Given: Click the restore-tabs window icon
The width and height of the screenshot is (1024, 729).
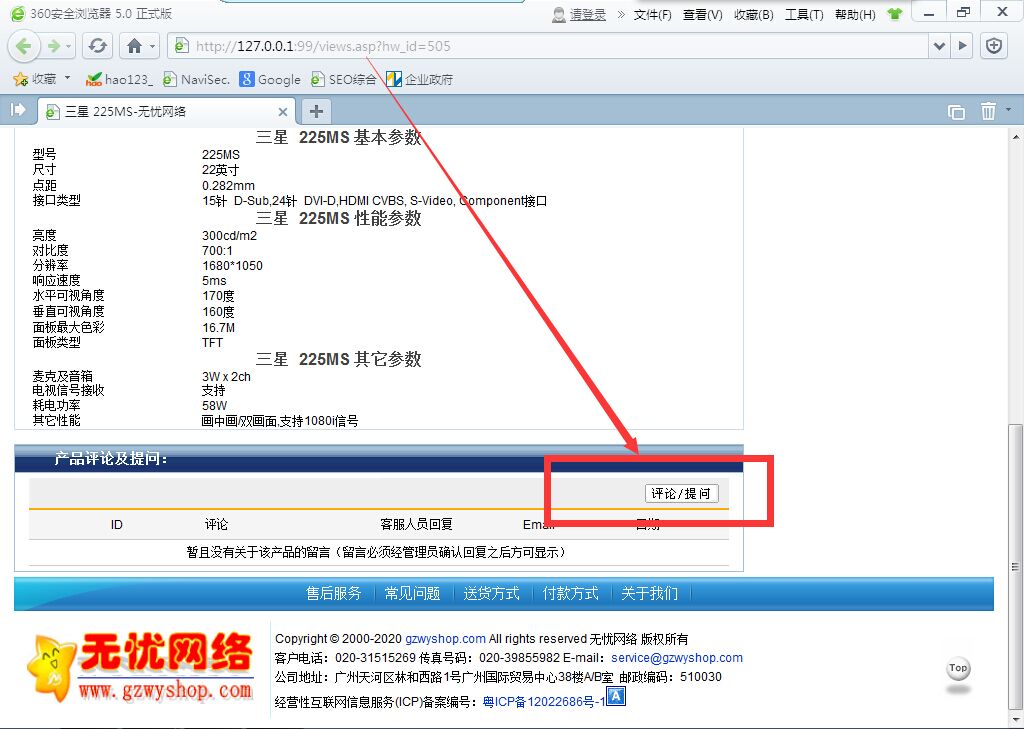Looking at the screenshot, I should (956, 112).
